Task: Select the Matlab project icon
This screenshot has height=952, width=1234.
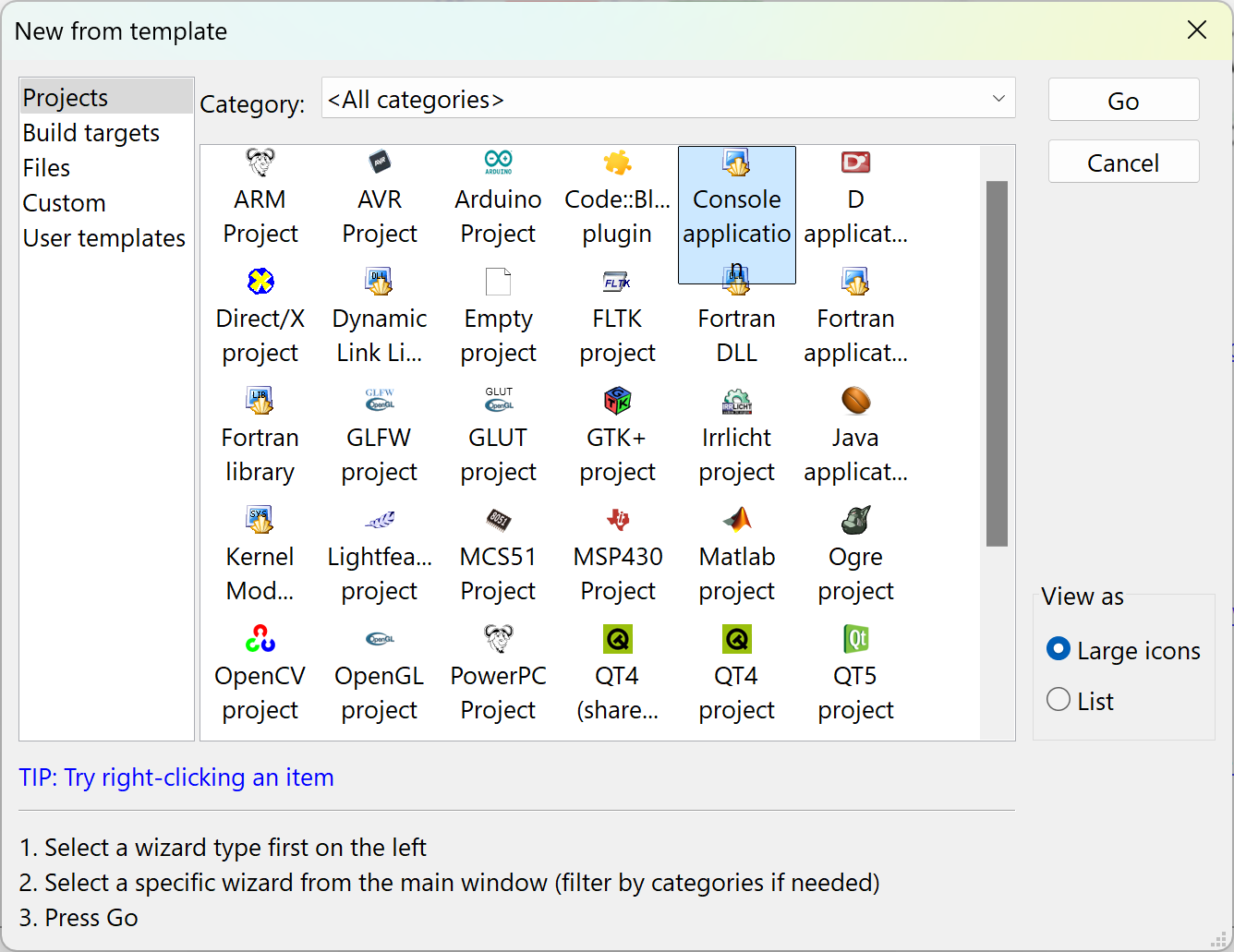Action: (x=736, y=520)
